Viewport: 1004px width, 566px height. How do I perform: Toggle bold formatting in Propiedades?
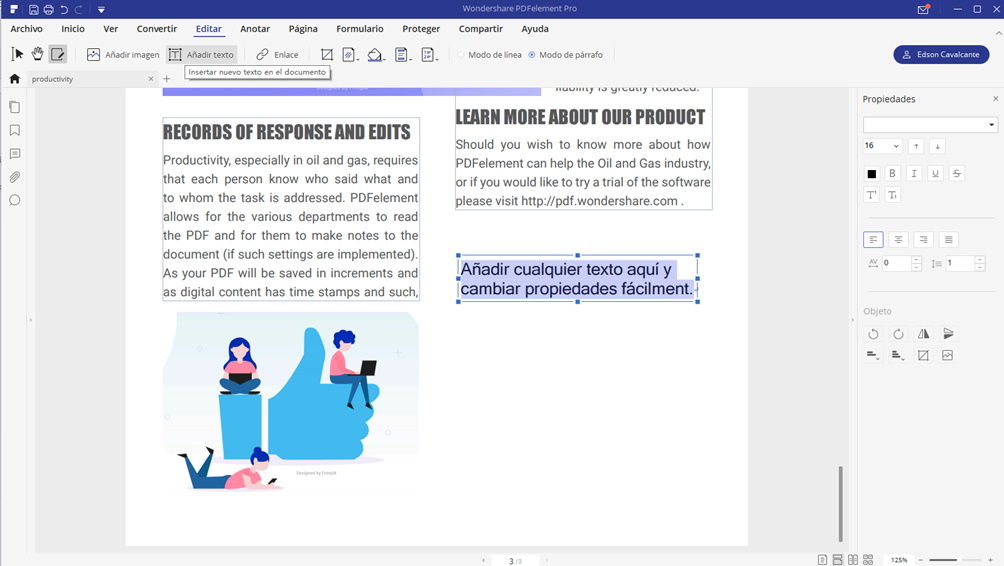[x=893, y=174]
